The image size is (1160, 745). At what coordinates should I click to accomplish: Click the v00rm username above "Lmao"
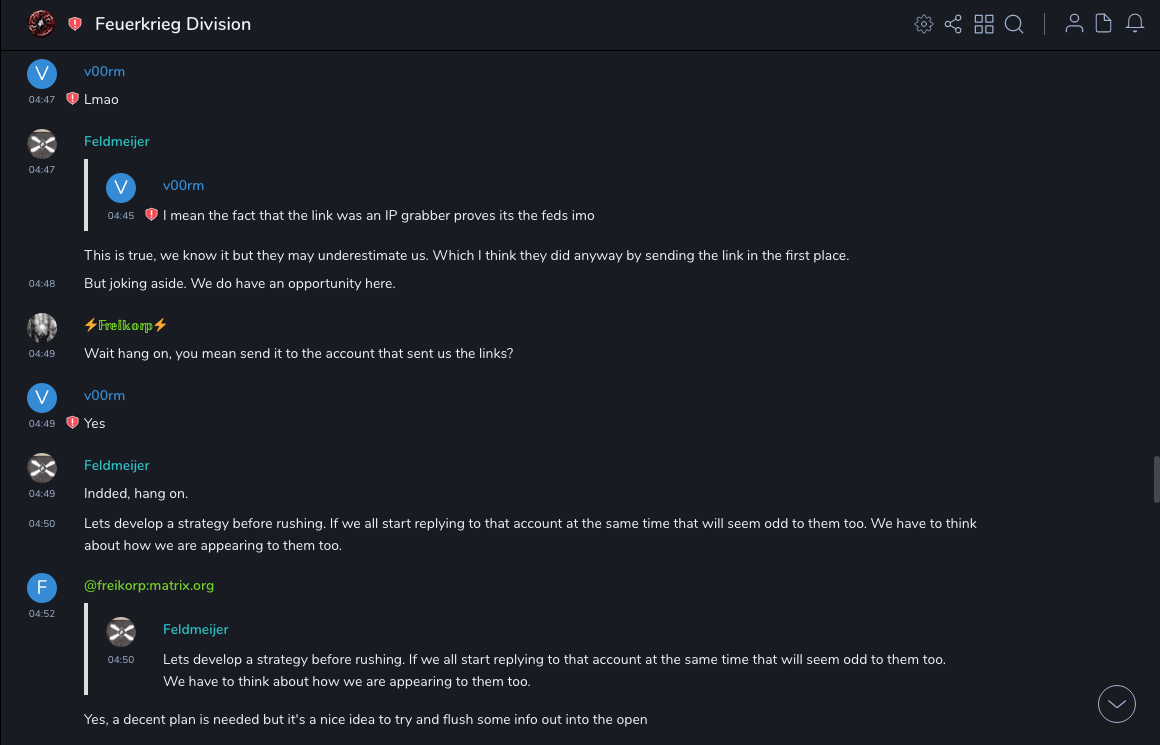click(104, 72)
